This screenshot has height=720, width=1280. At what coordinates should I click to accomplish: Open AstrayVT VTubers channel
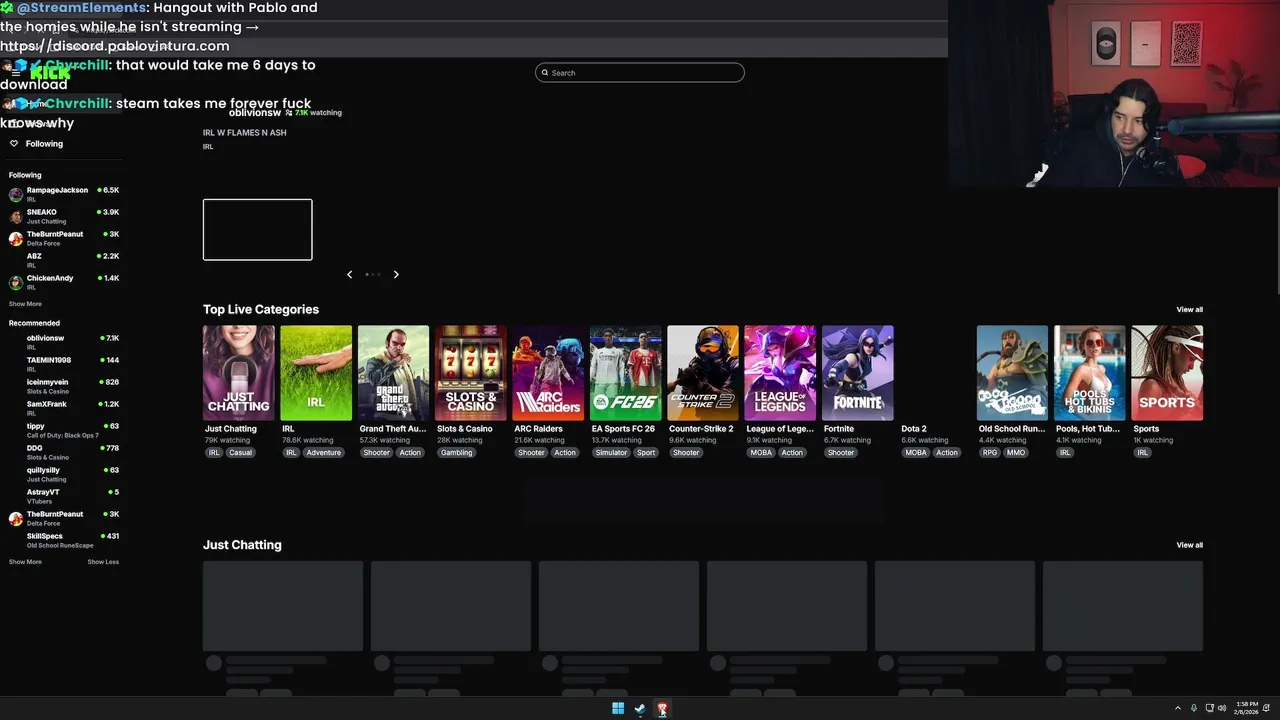pos(64,496)
